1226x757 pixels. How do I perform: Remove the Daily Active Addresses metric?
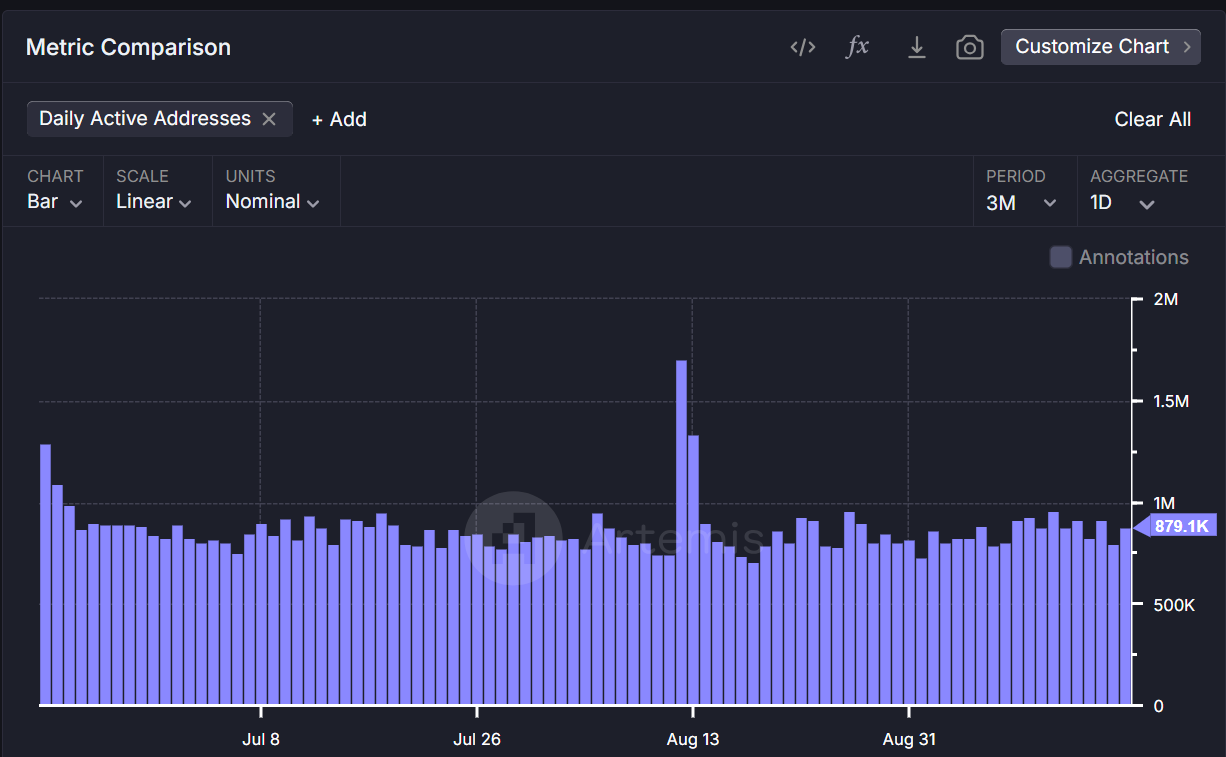pyautogui.click(x=268, y=118)
